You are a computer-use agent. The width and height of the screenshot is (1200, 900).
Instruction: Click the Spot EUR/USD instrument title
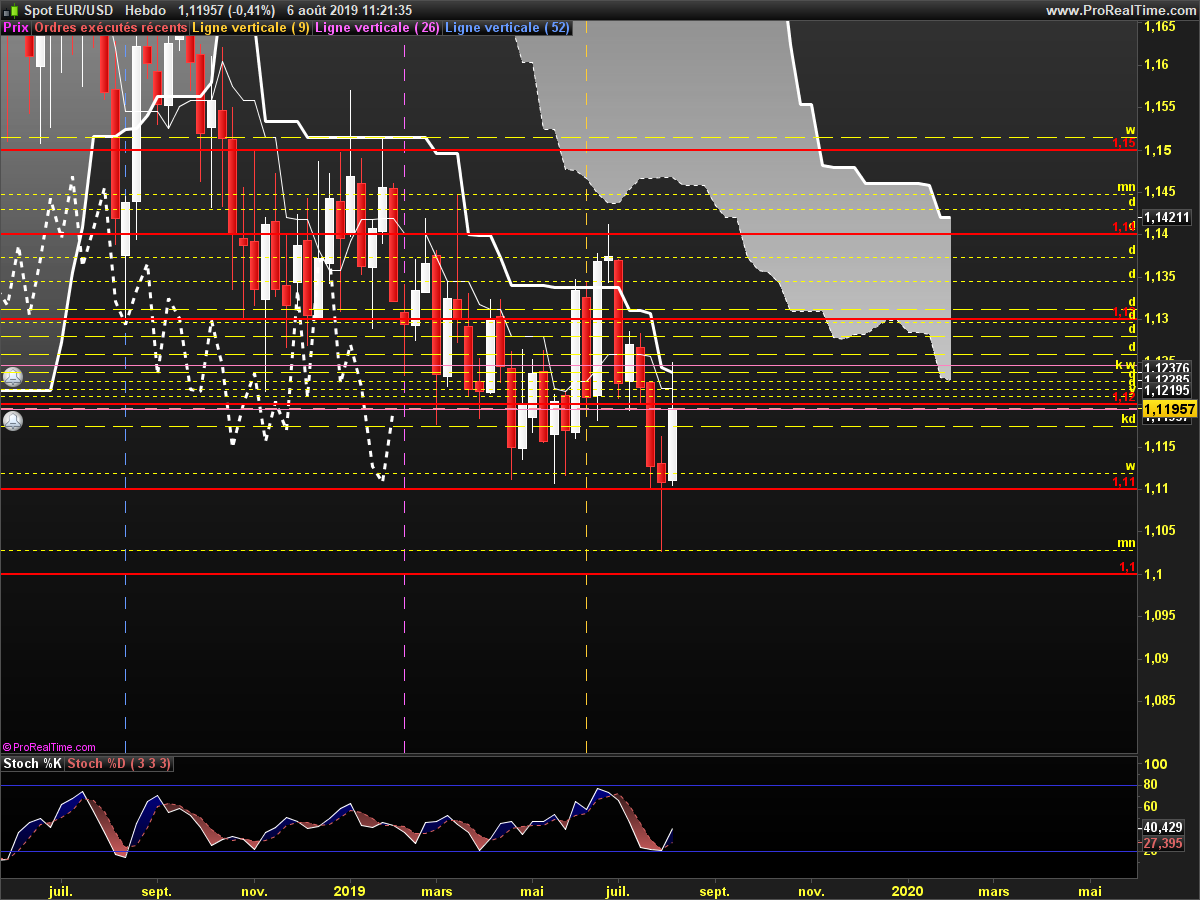click(x=67, y=10)
